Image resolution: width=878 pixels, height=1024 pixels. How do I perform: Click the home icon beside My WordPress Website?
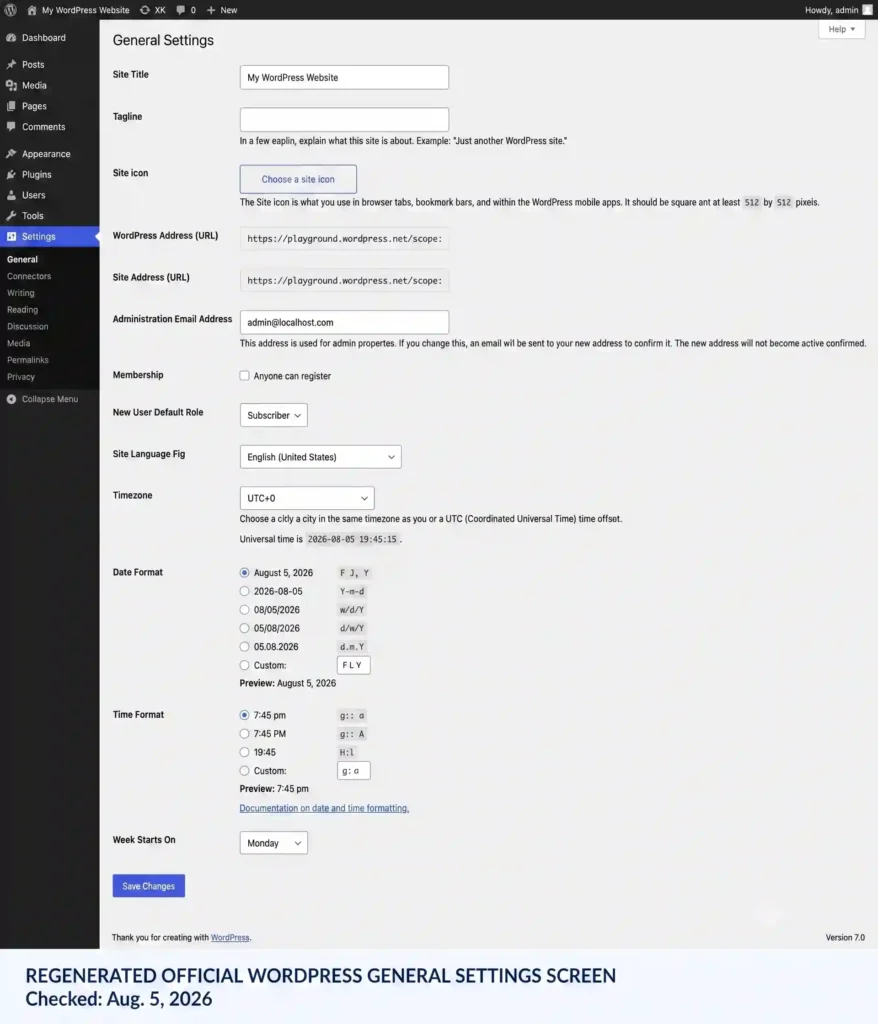(31, 10)
